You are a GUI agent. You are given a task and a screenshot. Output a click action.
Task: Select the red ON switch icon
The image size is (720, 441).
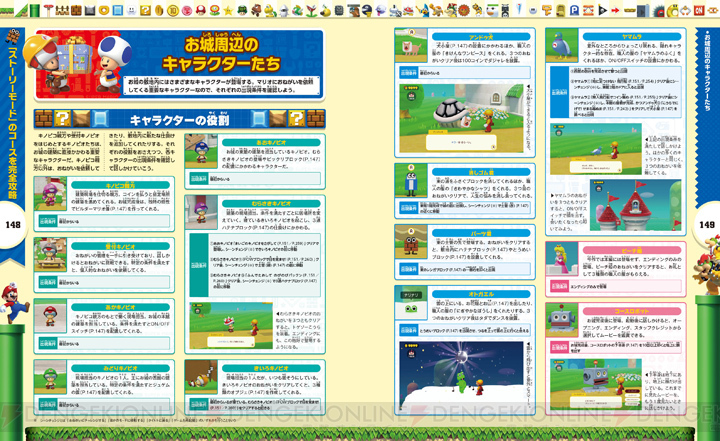[699, 10]
